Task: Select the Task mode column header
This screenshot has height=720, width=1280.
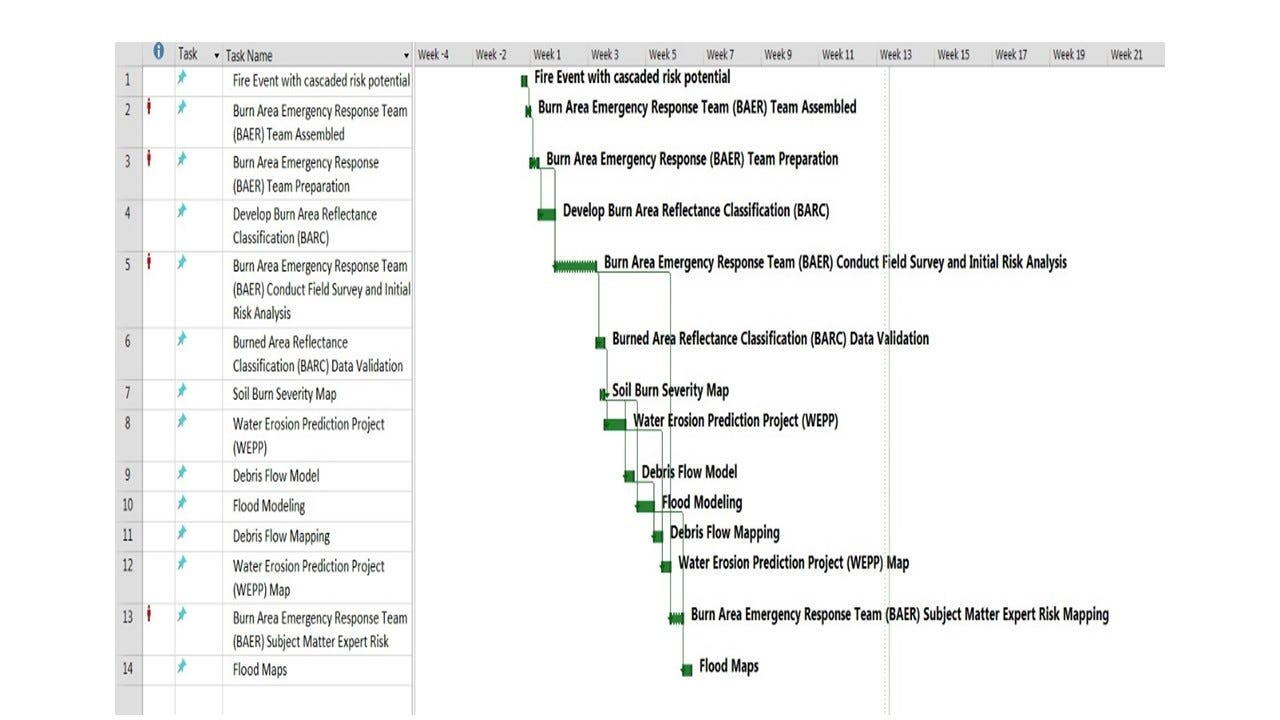Action: tap(198, 55)
